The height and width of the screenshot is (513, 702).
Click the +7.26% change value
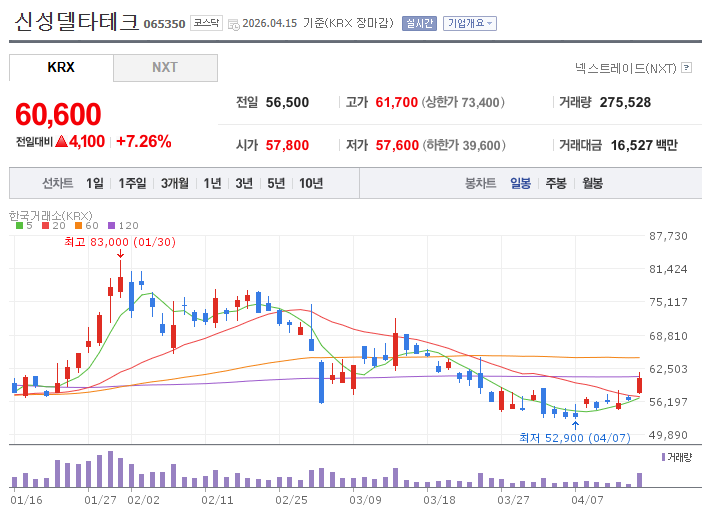[144, 141]
